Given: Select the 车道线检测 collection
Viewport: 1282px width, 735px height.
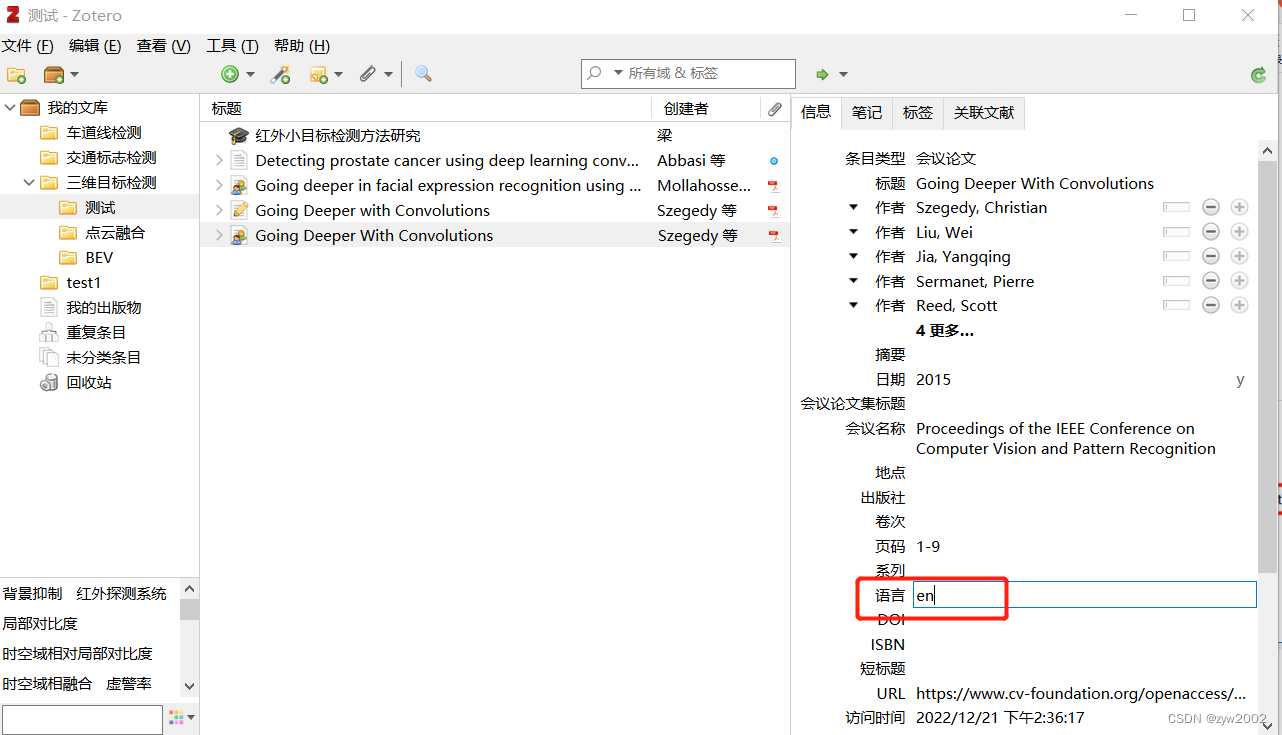Looking at the screenshot, I should 104,133.
